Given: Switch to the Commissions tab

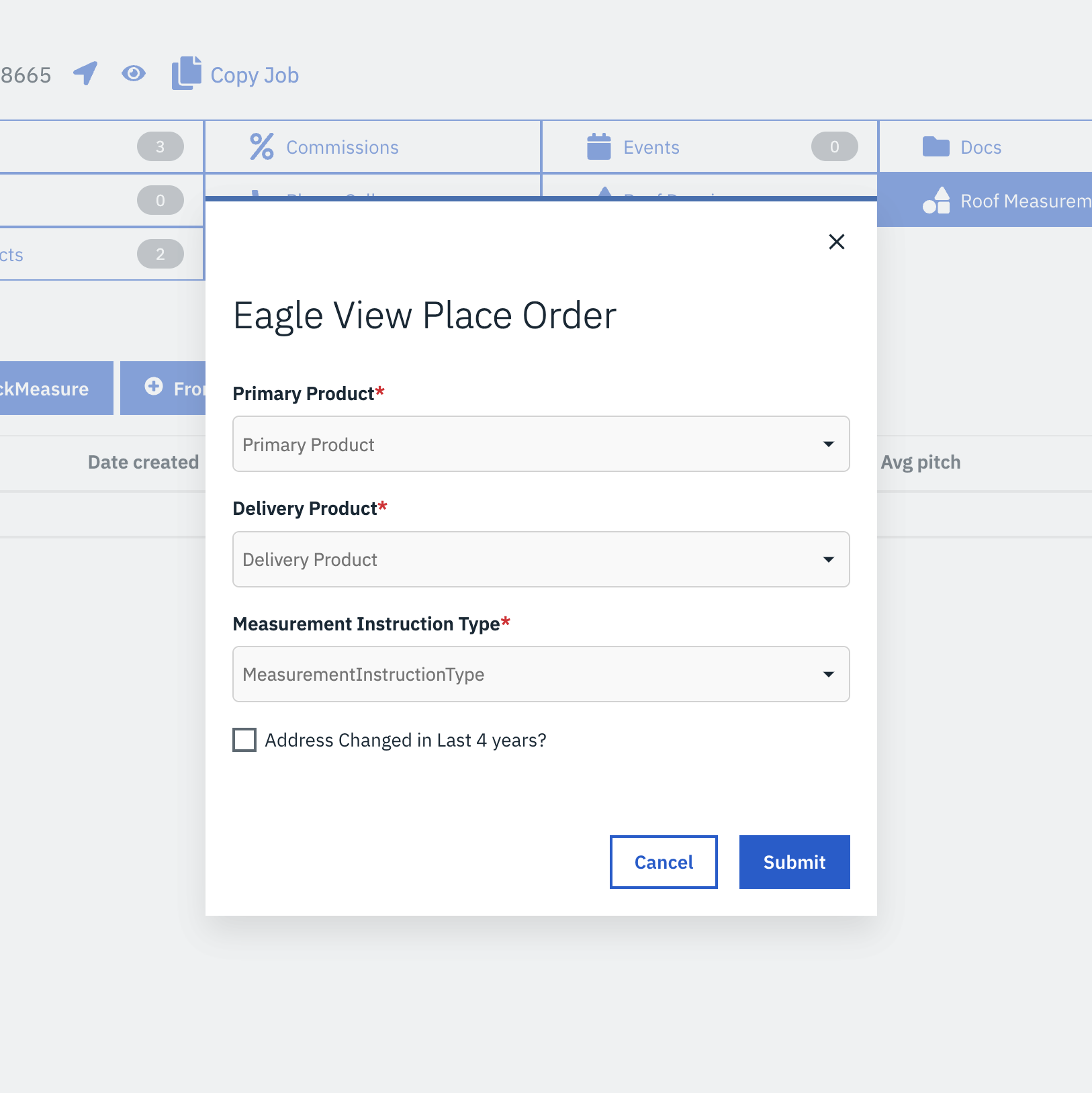Looking at the screenshot, I should tap(373, 147).
